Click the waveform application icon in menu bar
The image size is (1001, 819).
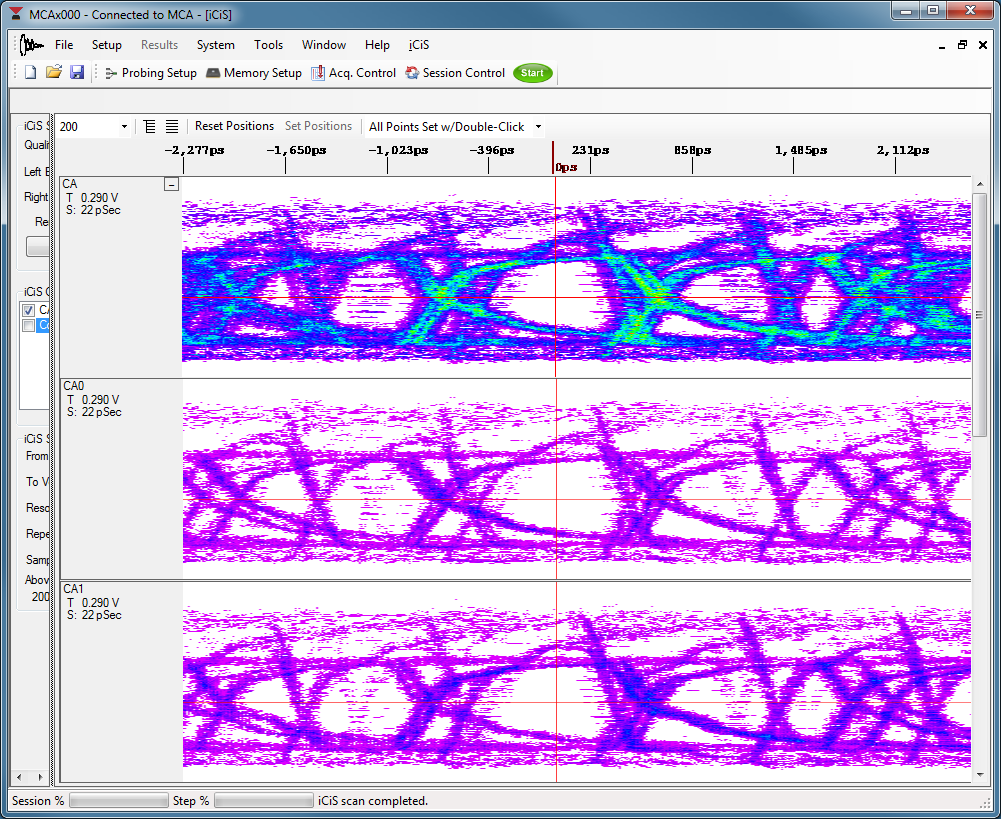point(31,45)
